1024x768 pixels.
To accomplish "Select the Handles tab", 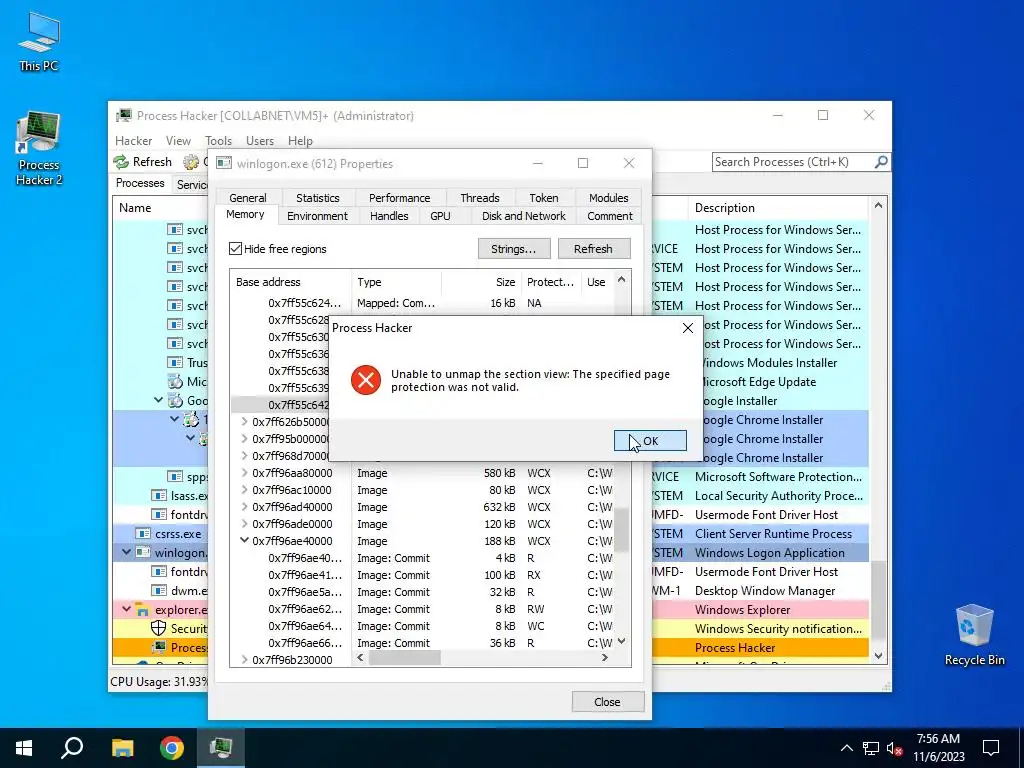I will pyautogui.click(x=389, y=216).
